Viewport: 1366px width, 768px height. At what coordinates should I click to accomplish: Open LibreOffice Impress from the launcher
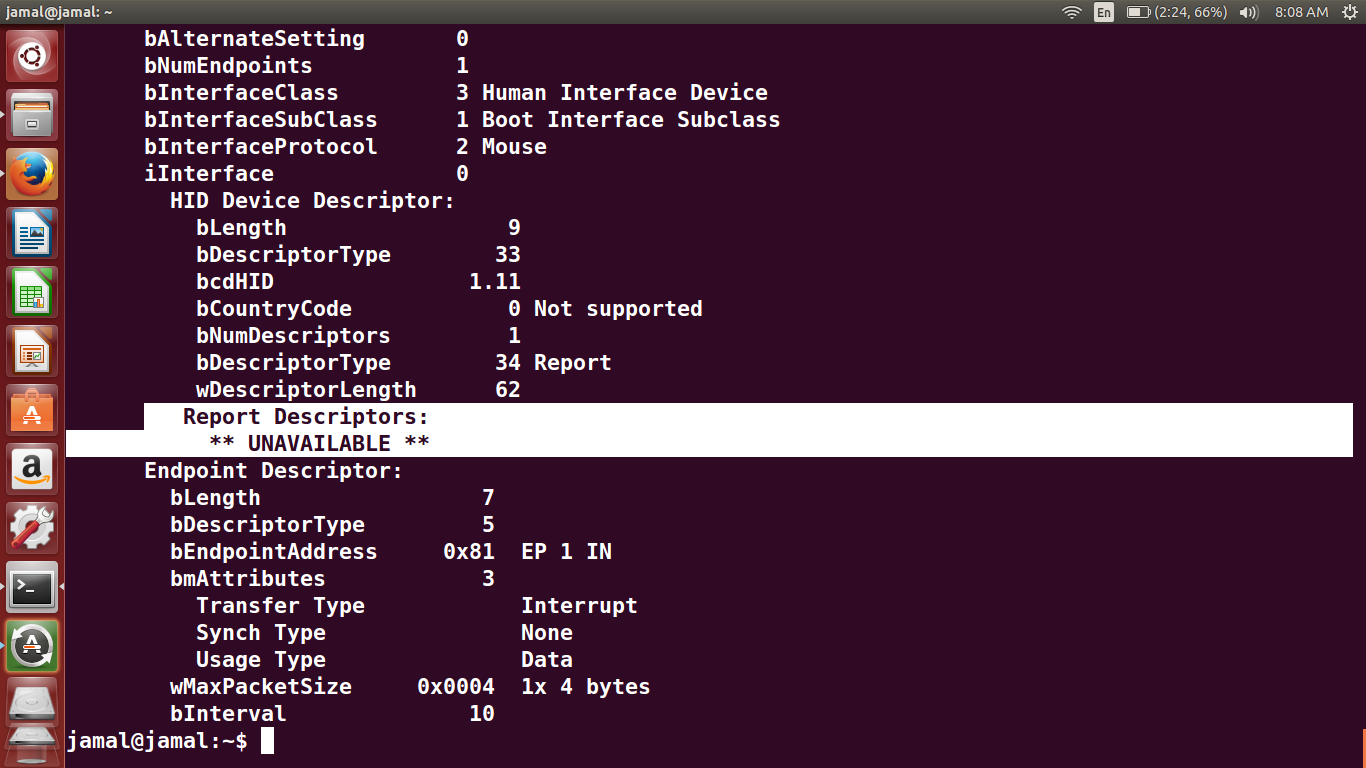pos(31,350)
